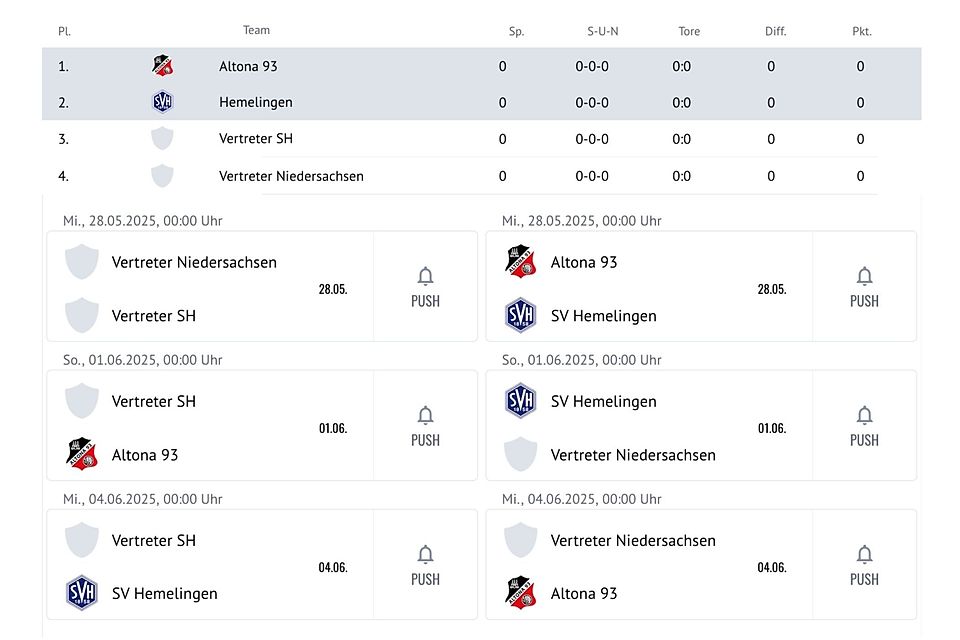Click placeholder shield of Vertreter SH in standings

(162, 138)
